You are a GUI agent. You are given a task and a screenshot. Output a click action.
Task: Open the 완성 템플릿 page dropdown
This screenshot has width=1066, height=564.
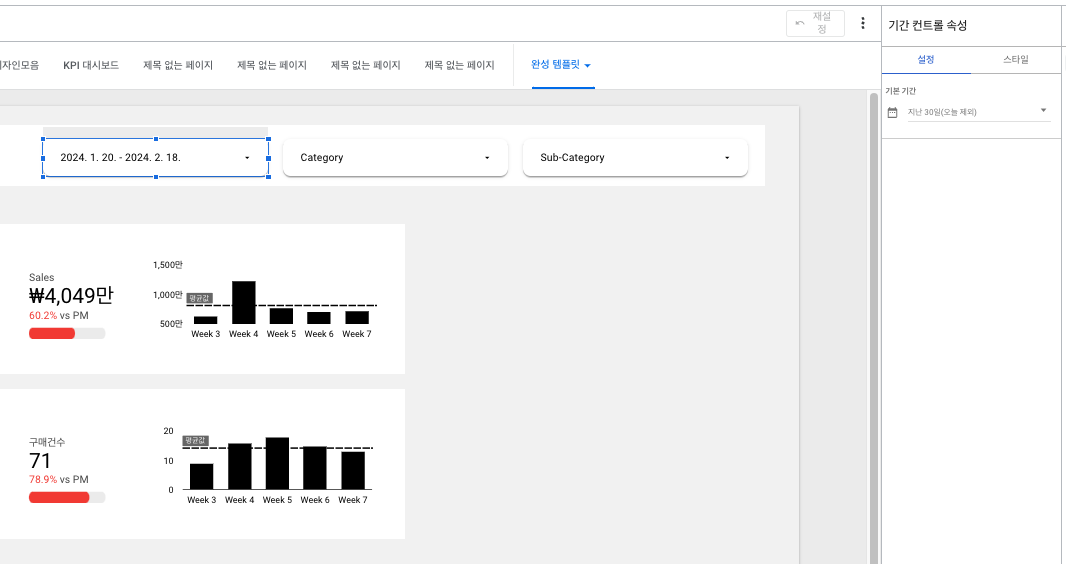pos(562,65)
